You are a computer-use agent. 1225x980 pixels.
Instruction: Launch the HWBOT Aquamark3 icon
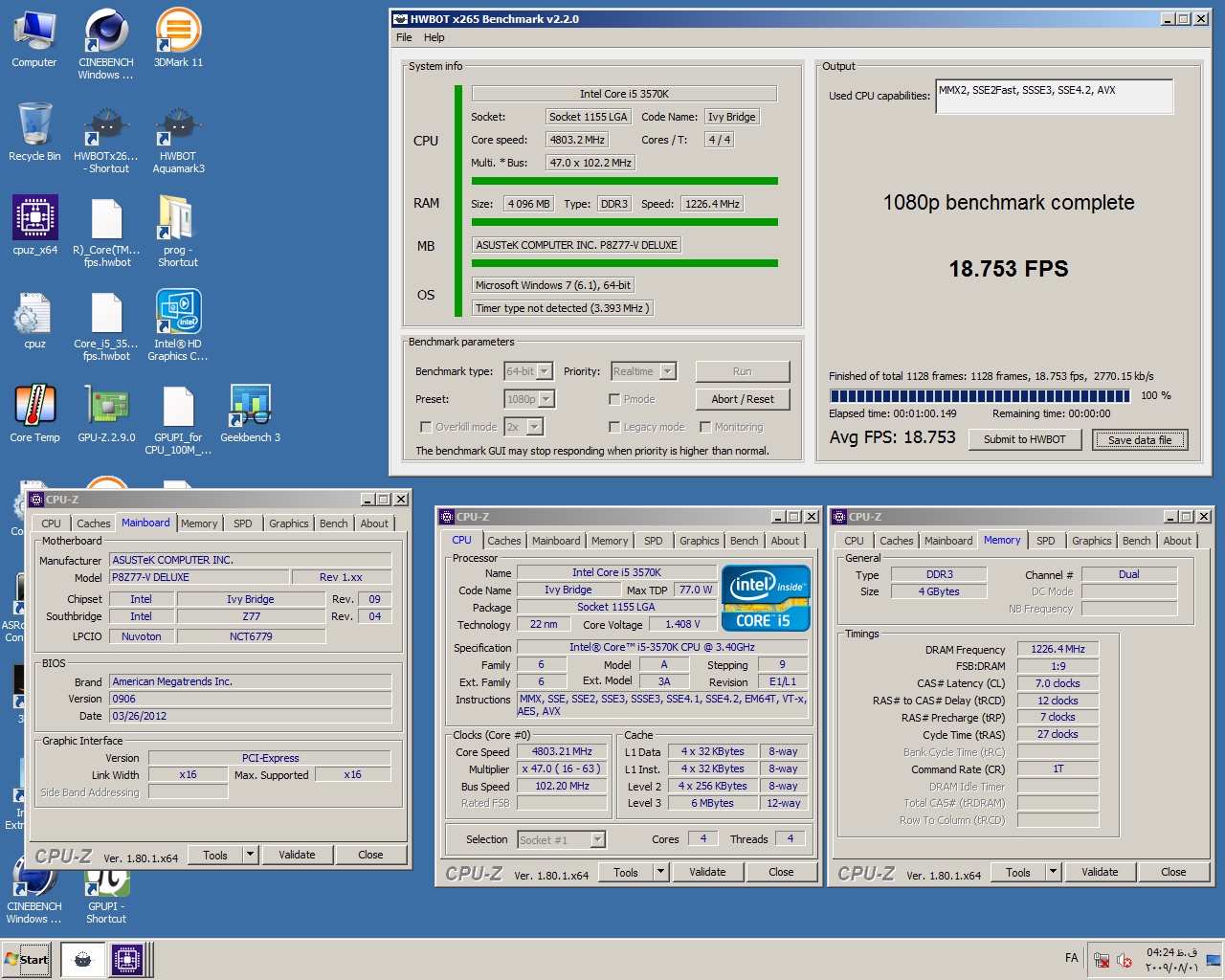[x=178, y=139]
